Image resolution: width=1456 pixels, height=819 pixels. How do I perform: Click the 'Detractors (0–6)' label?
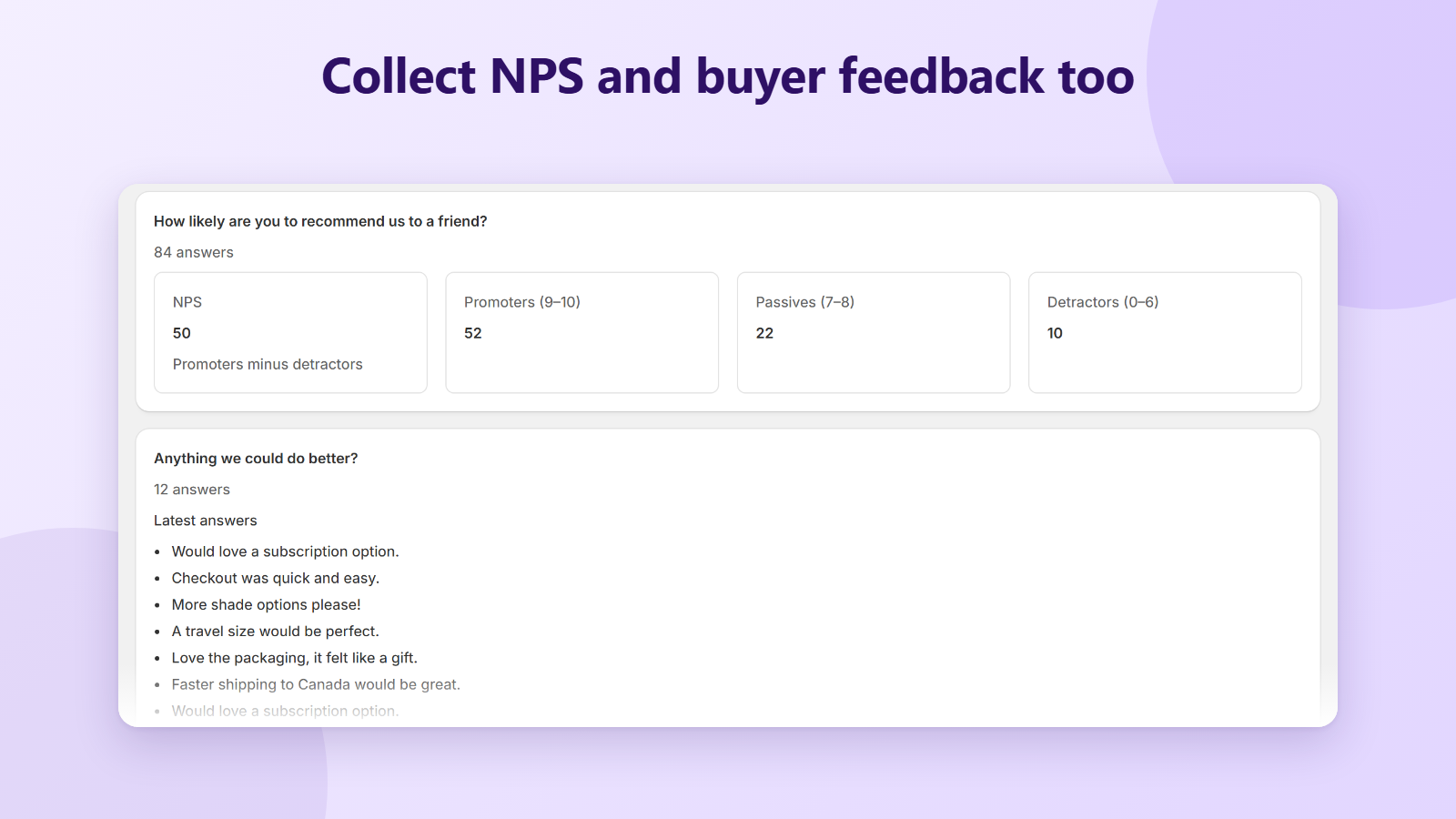tap(1103, 302)
